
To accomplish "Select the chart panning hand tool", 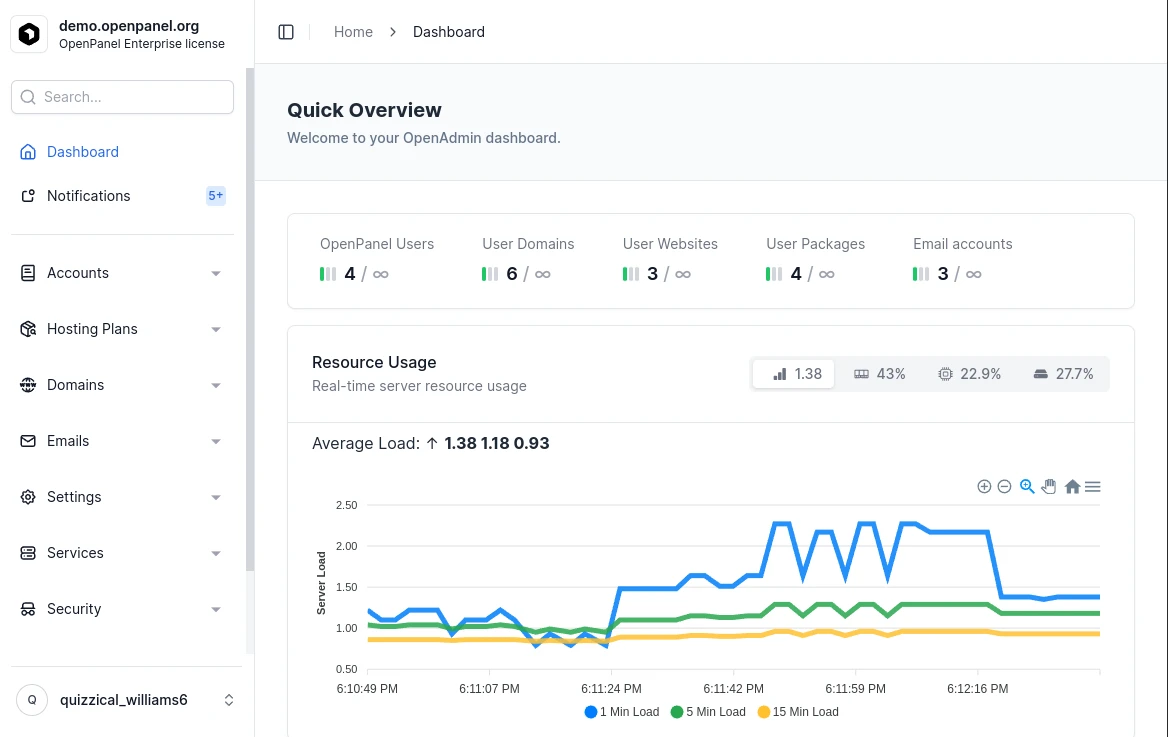I will pos(1049,487).
